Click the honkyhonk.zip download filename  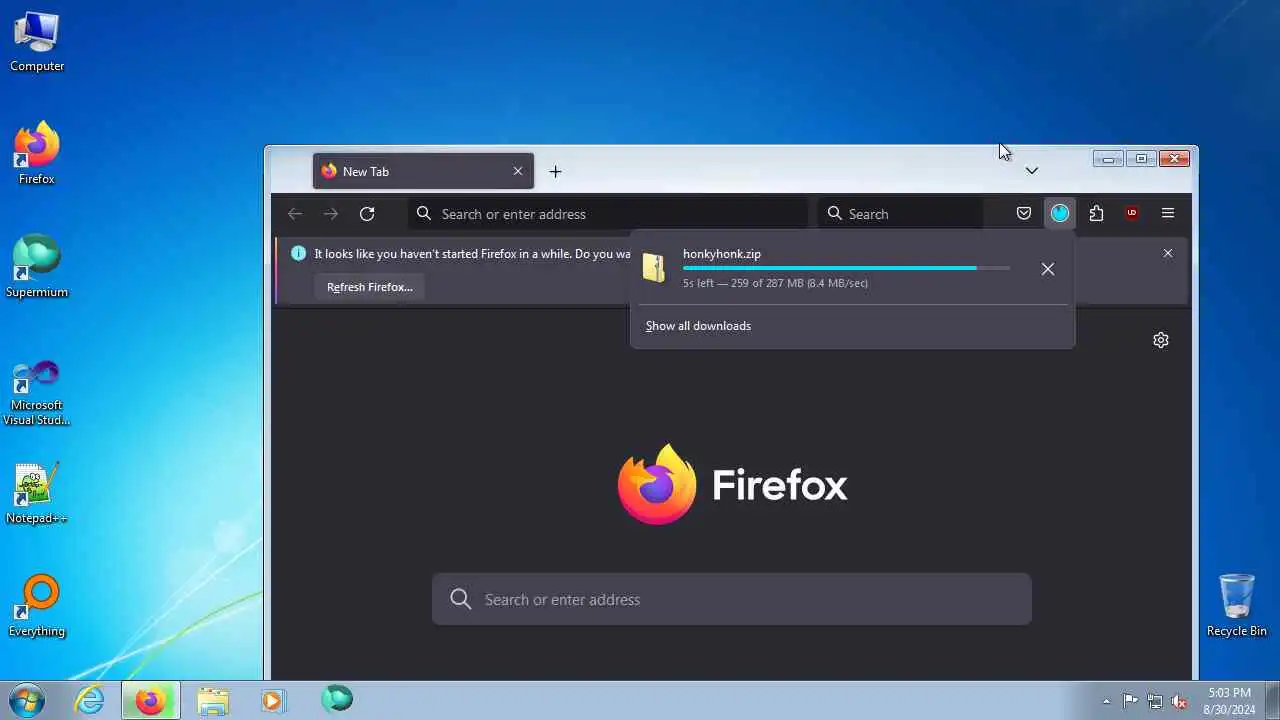pos(722,254)
